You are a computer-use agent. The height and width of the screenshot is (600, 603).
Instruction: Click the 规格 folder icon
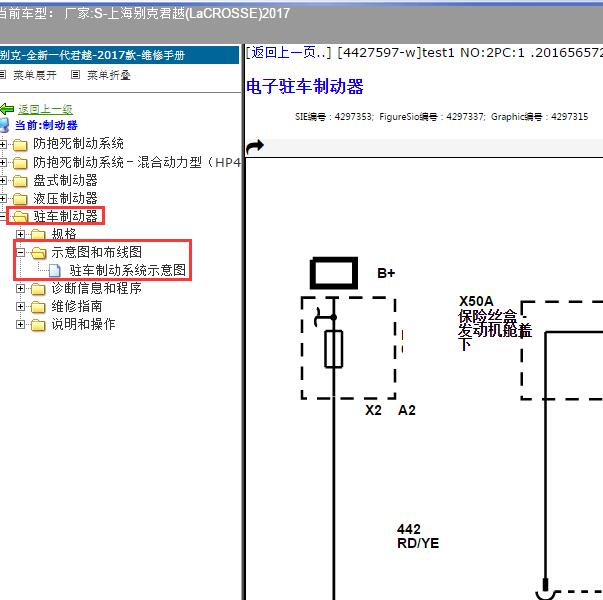pos(38,235)
